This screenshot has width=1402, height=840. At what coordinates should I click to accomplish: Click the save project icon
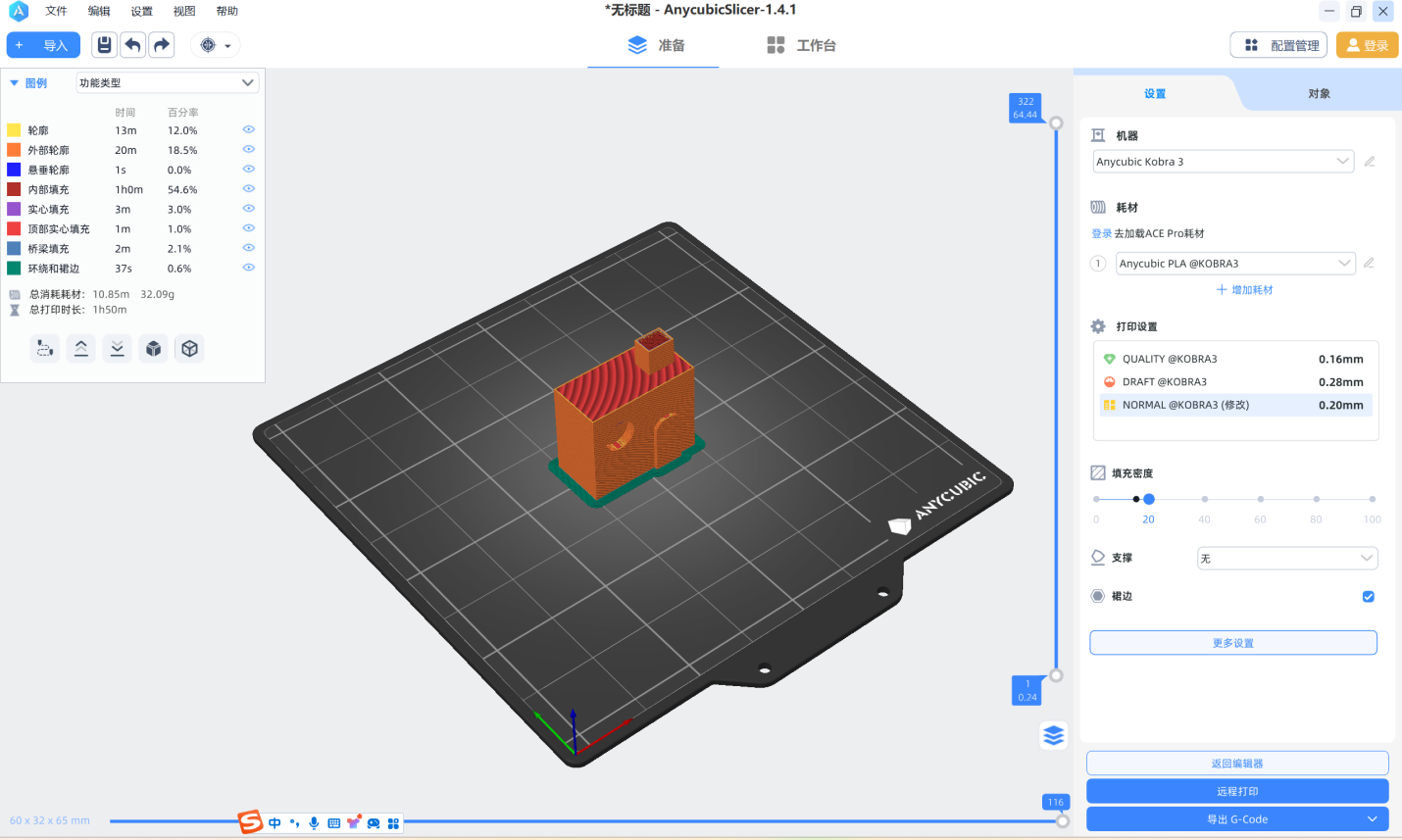[x=105, y=45]
